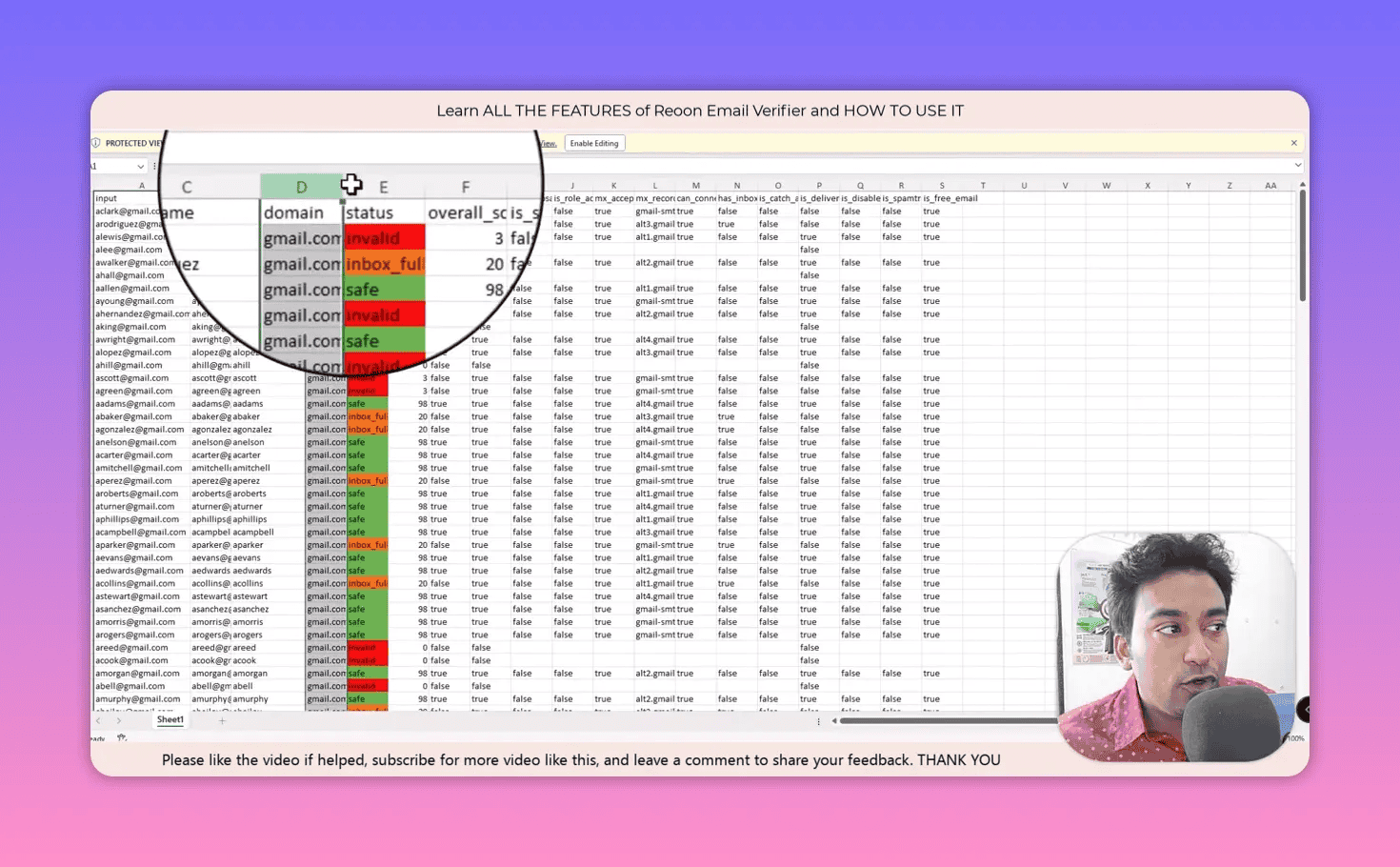This screenshot has width=1400, height=867.
Task: Select column D by its header
Action: pyautogui.click(x=301, y=186)
